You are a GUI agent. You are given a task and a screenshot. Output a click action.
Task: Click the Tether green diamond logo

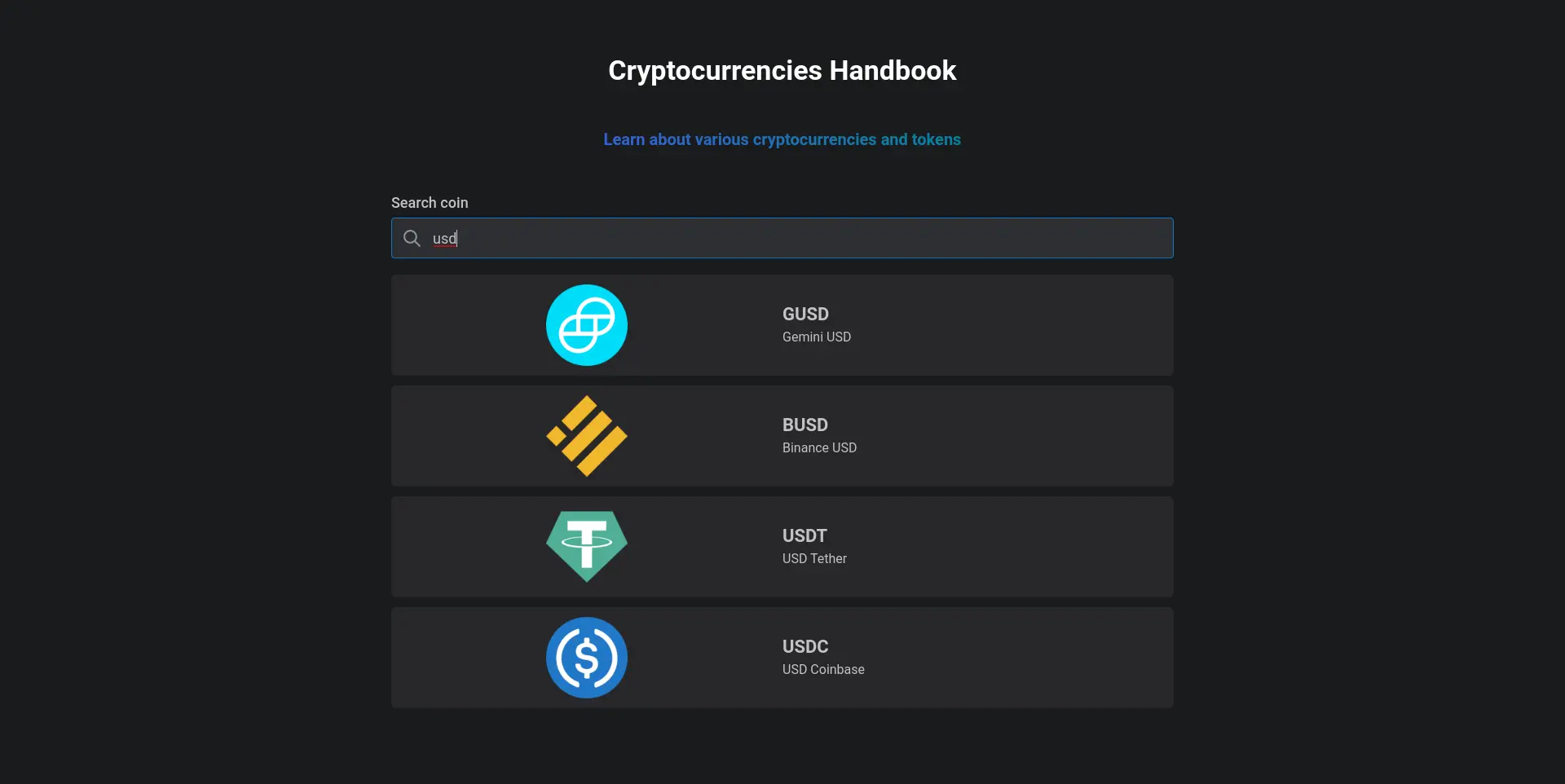587,546
